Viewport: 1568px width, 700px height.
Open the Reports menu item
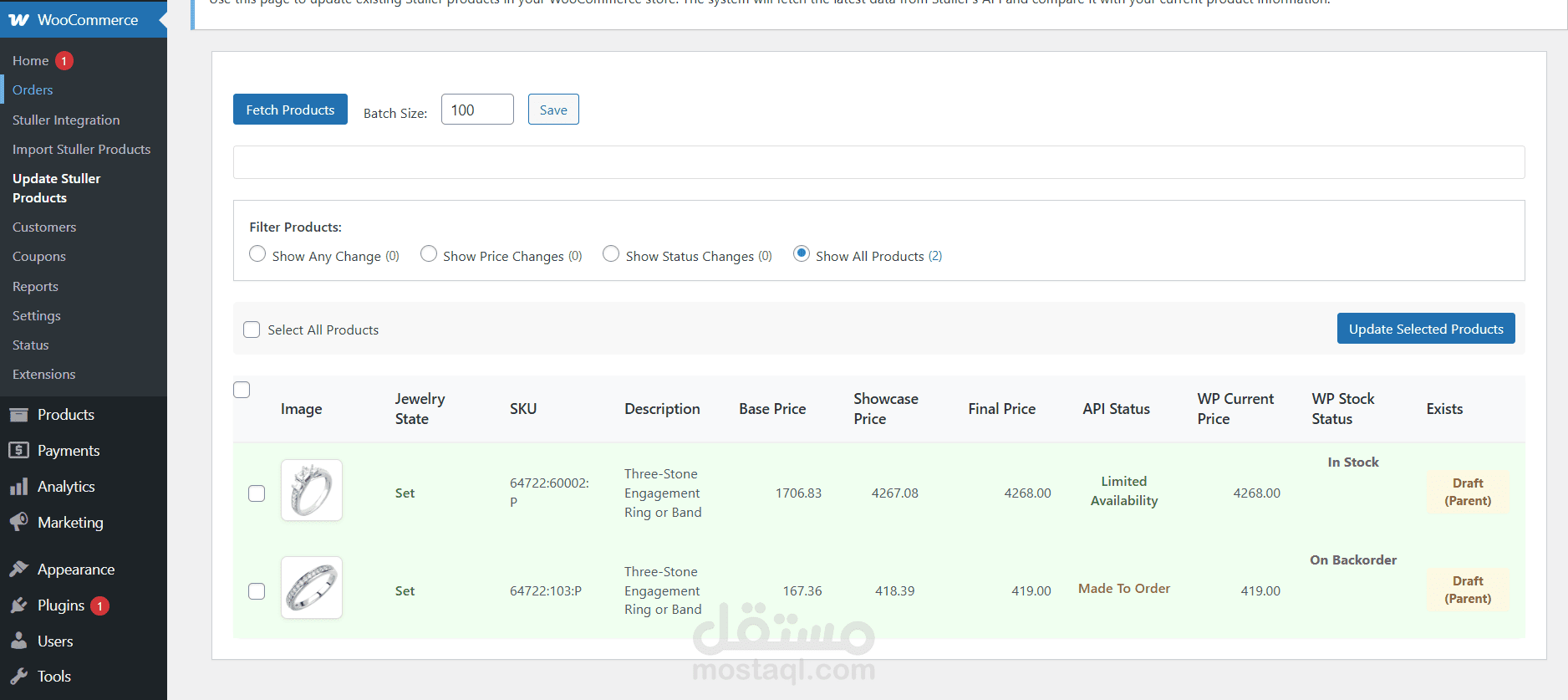(x=35, y=286)
